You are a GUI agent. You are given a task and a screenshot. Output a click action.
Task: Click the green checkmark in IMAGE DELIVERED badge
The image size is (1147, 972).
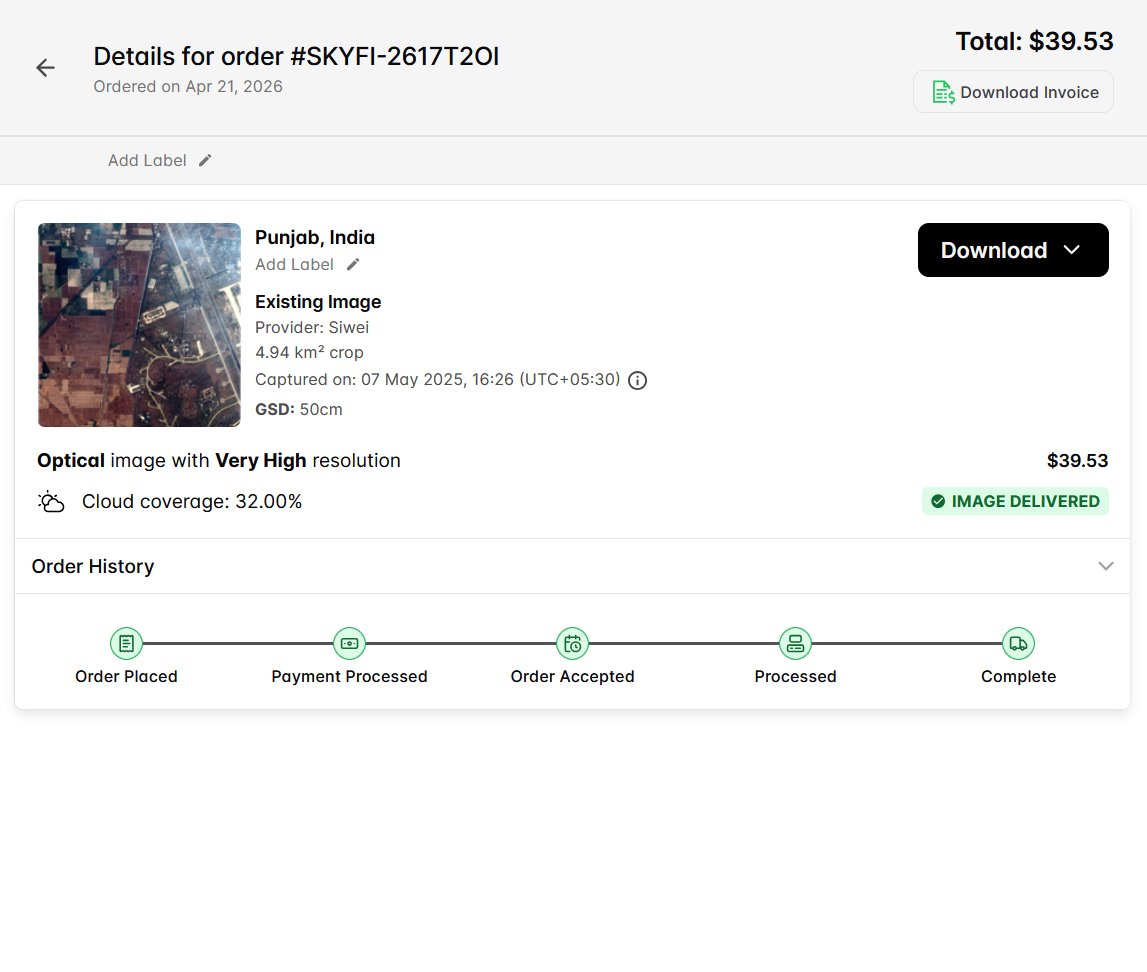click(938, 501)
